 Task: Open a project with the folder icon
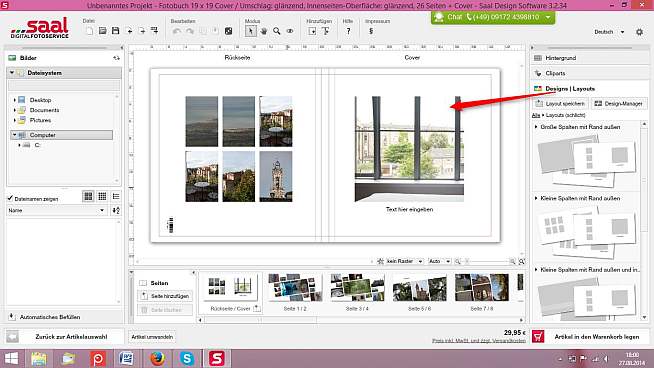tap(103, 31)
